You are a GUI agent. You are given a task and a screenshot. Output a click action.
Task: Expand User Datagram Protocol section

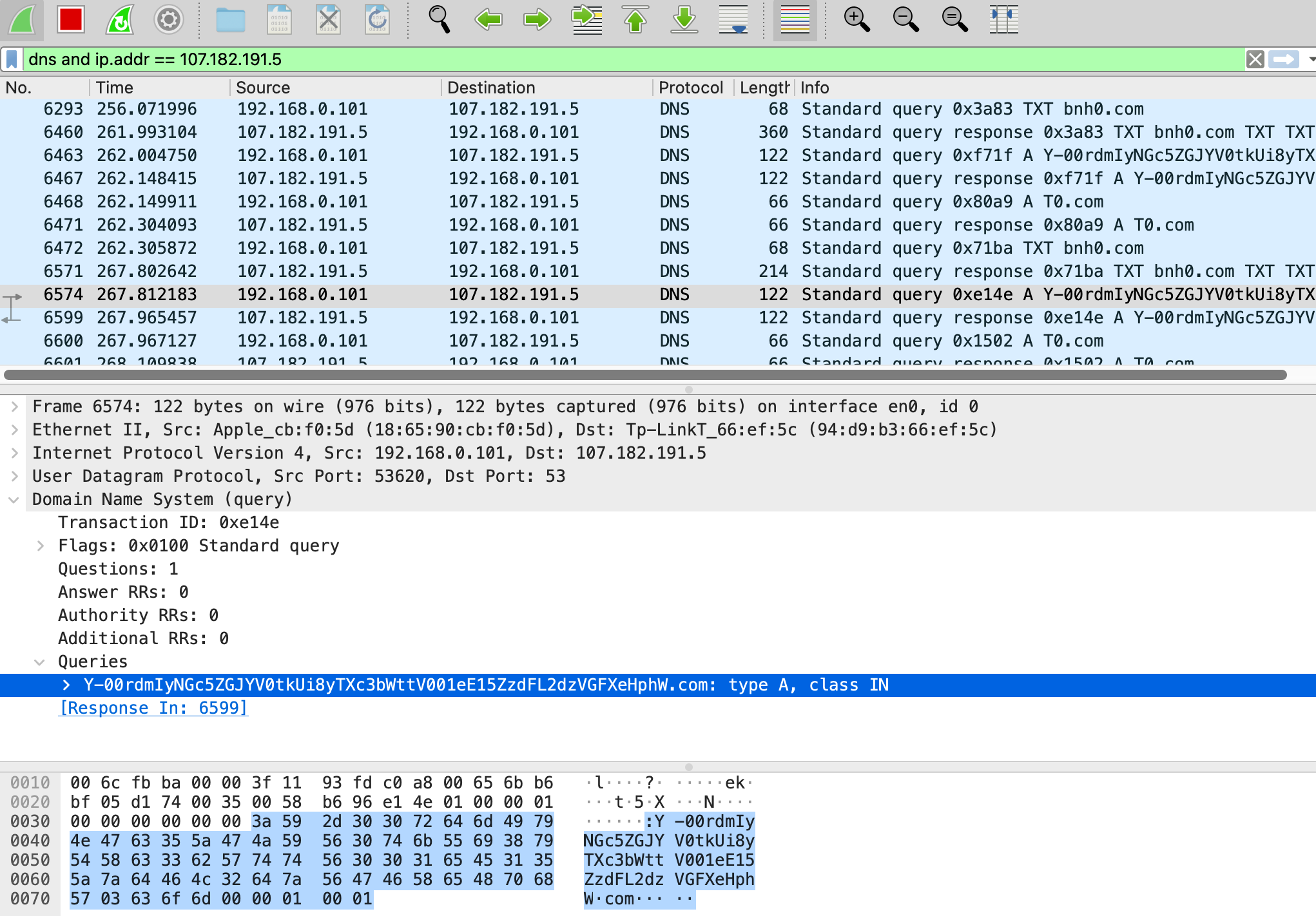(14, 476)
